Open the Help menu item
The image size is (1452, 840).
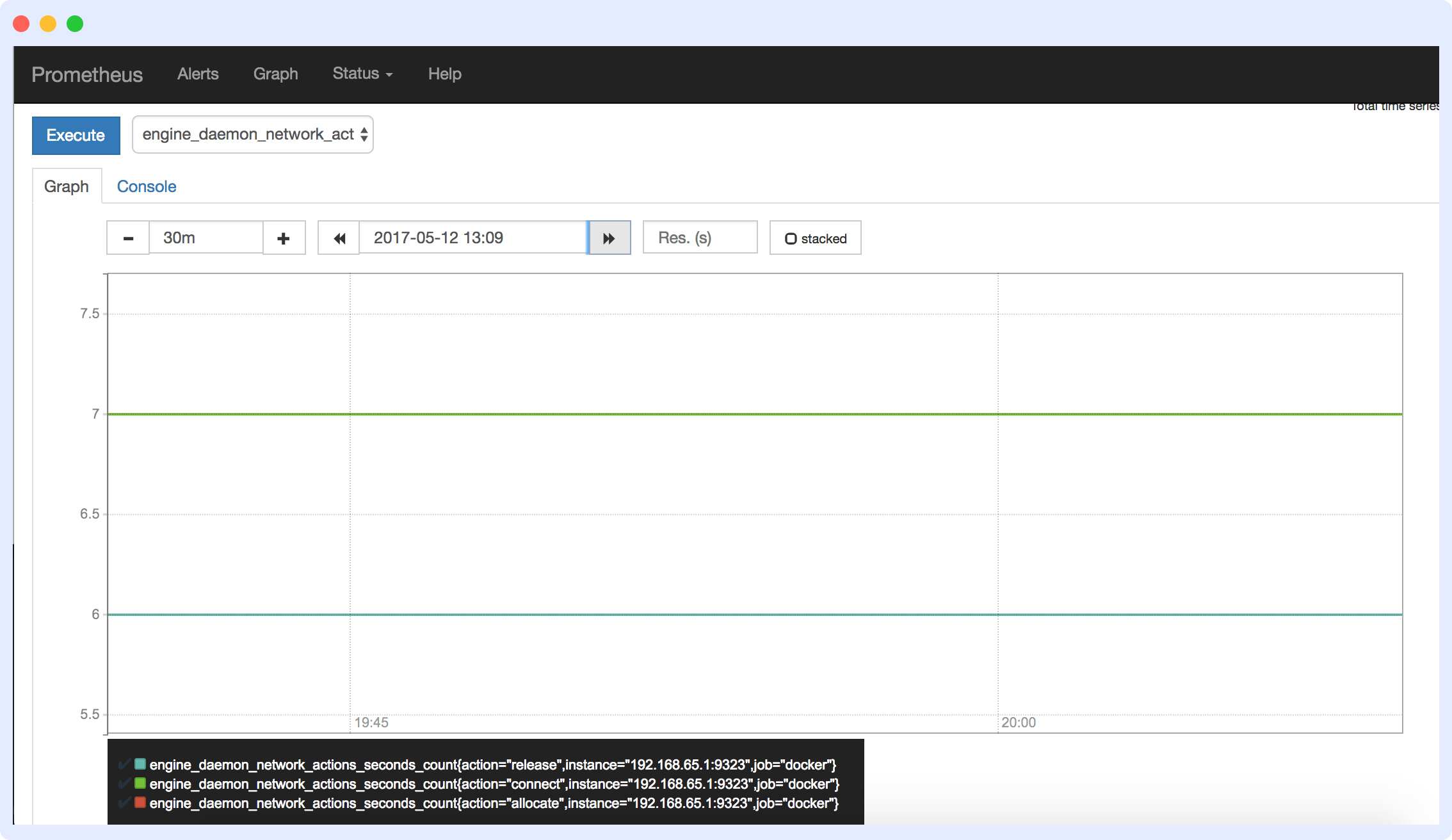tap(444, 74)
